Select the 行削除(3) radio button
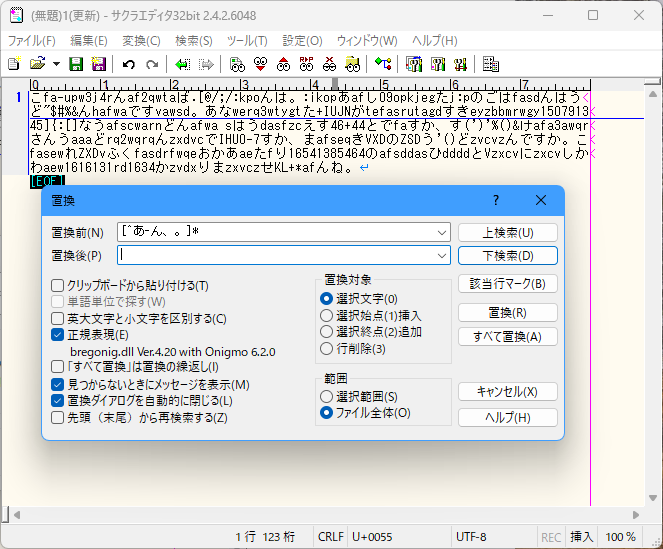The height and width of the screenshot is (549, 663). [326, 349]
